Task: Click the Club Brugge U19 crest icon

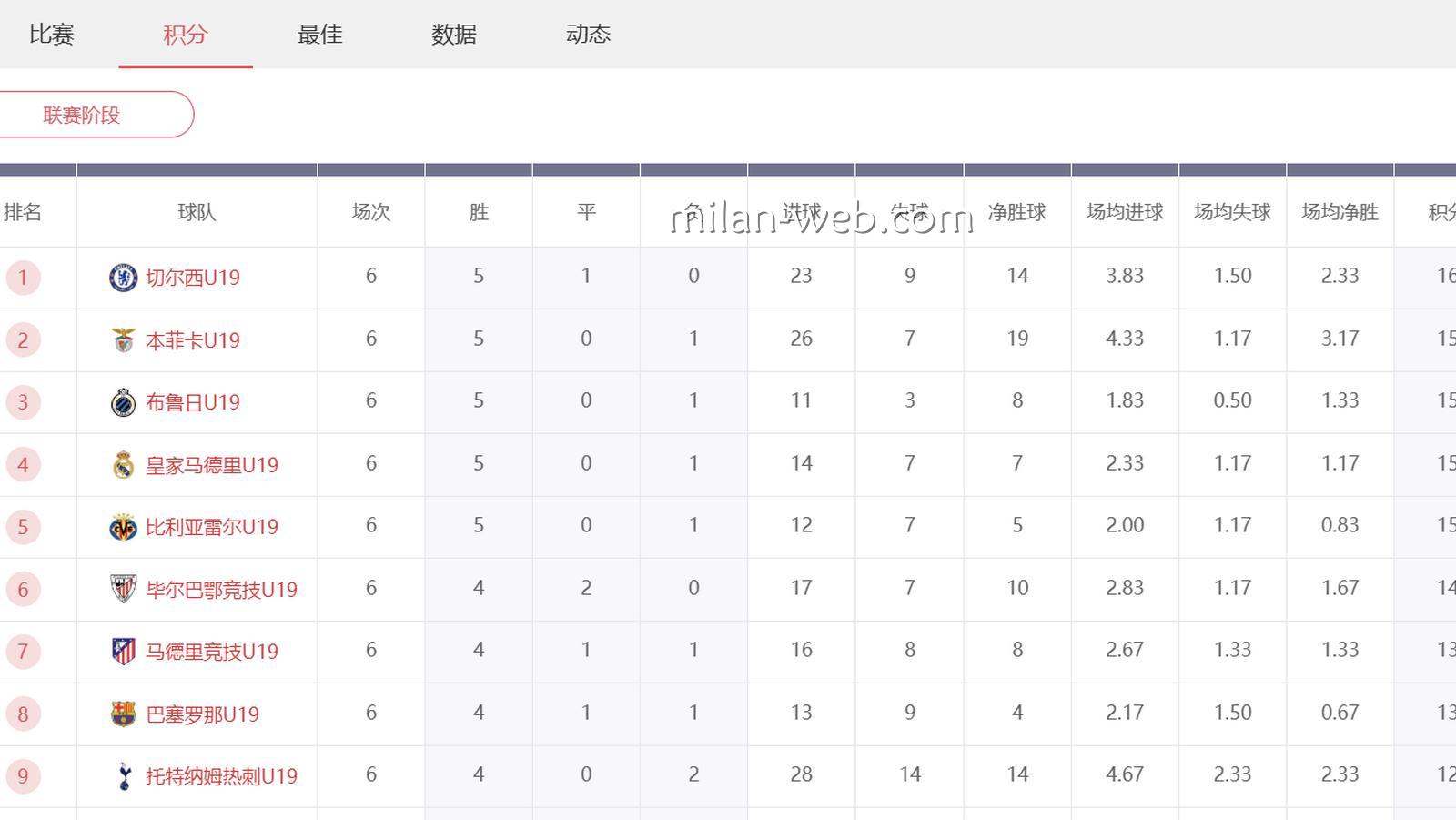Action: tap(123, 402)
